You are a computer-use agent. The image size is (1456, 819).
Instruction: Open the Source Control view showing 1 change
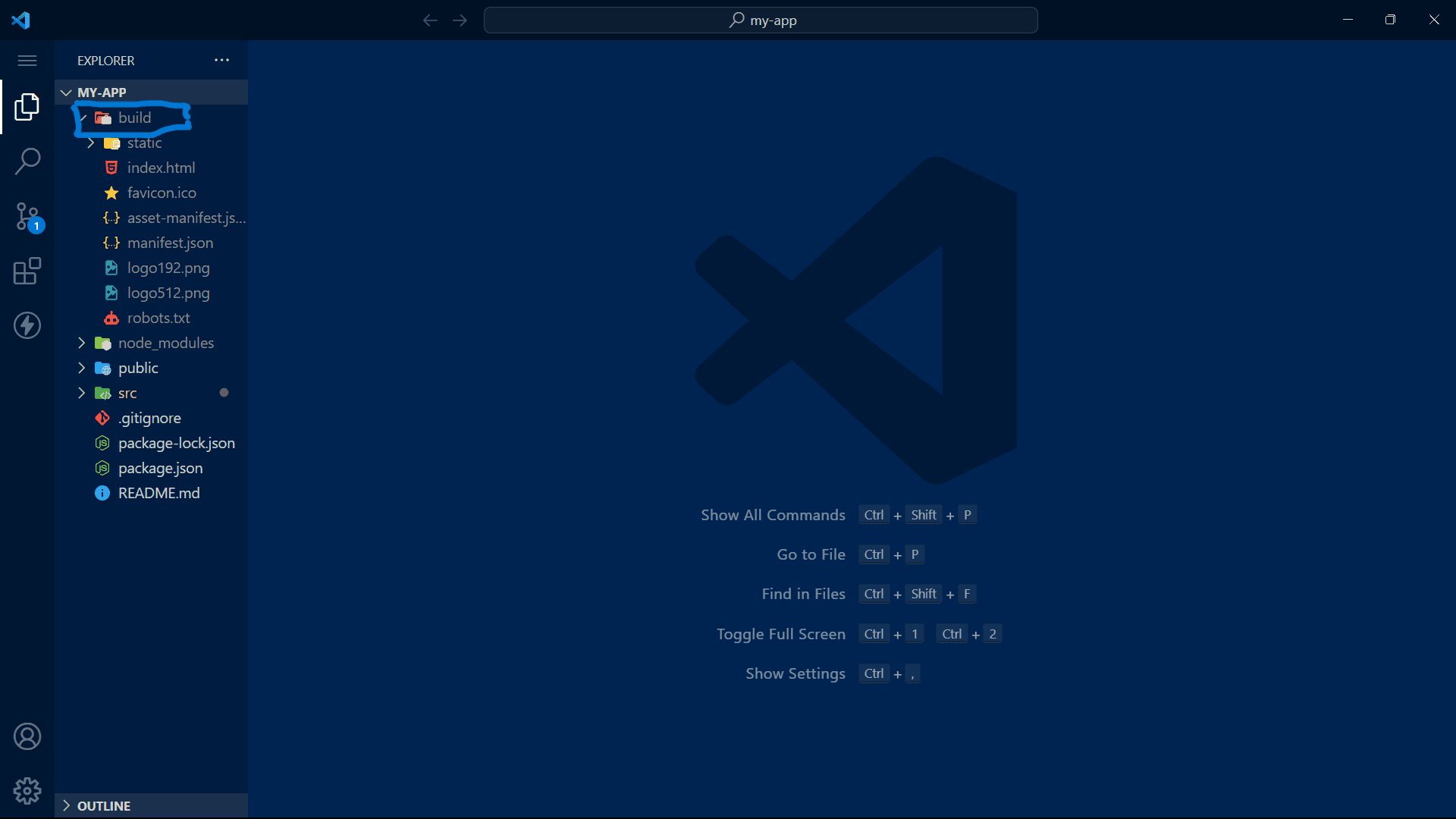coord(27,216)
